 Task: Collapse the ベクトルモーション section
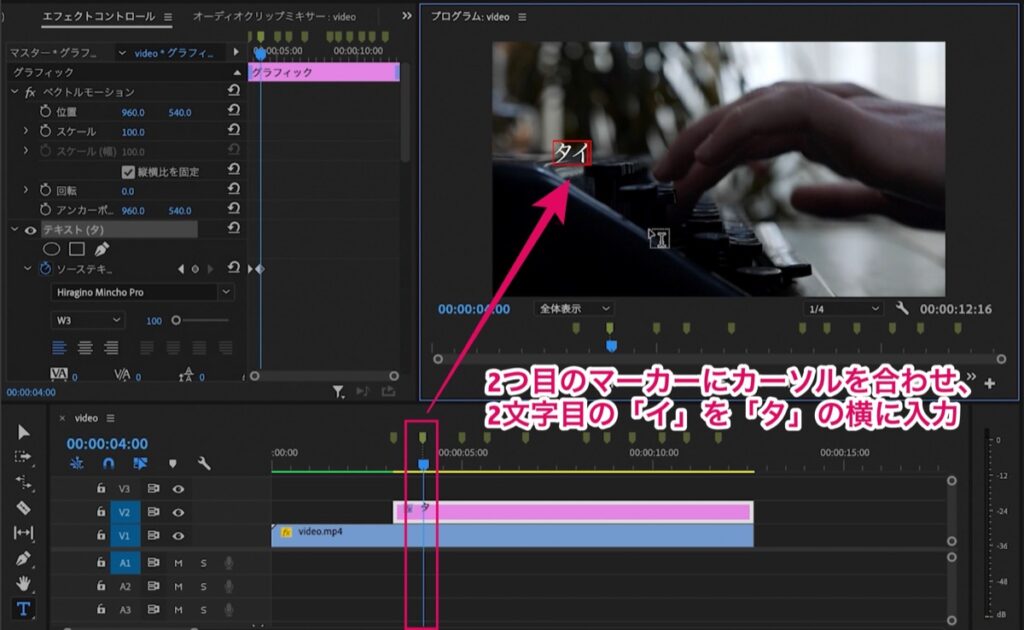[x=14, y=91]
